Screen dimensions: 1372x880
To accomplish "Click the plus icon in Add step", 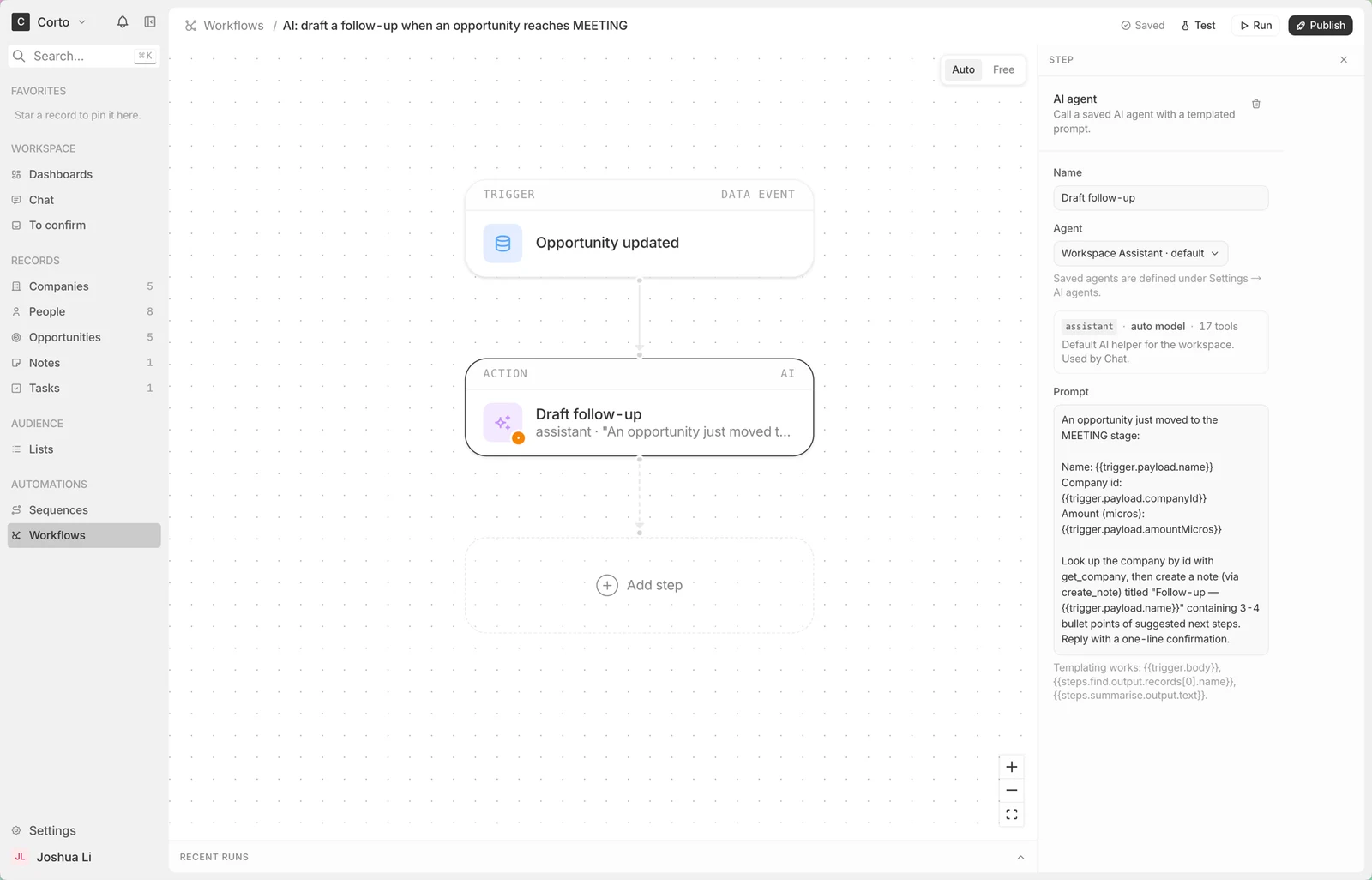I will (x=607, y=585).
